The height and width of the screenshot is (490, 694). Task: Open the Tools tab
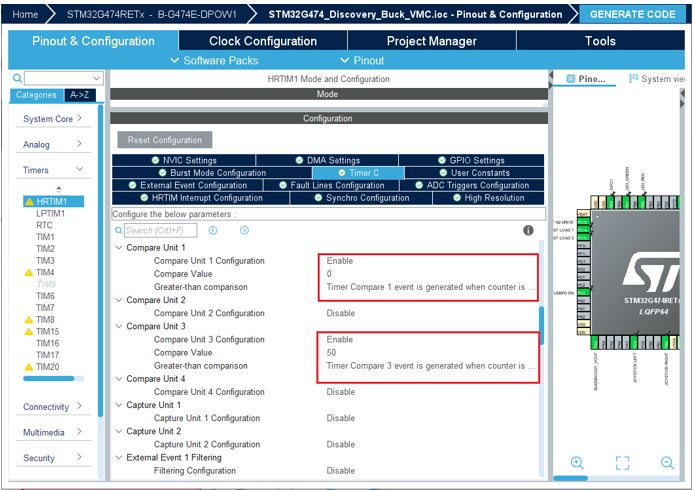point(600,41)
